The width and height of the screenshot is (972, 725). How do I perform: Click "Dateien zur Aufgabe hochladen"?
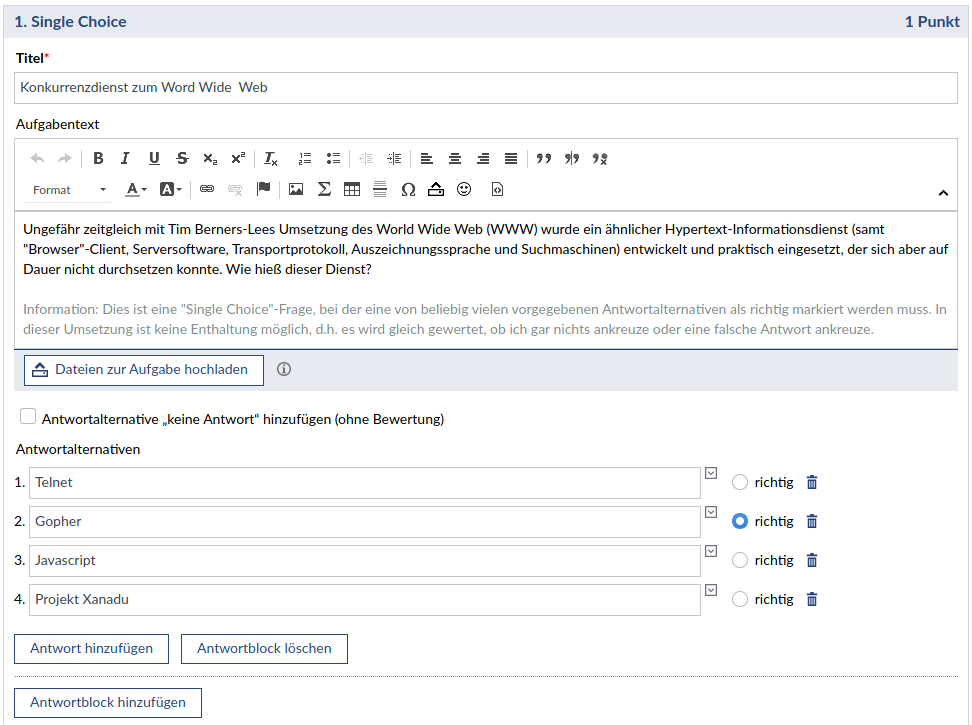[143, 370]
